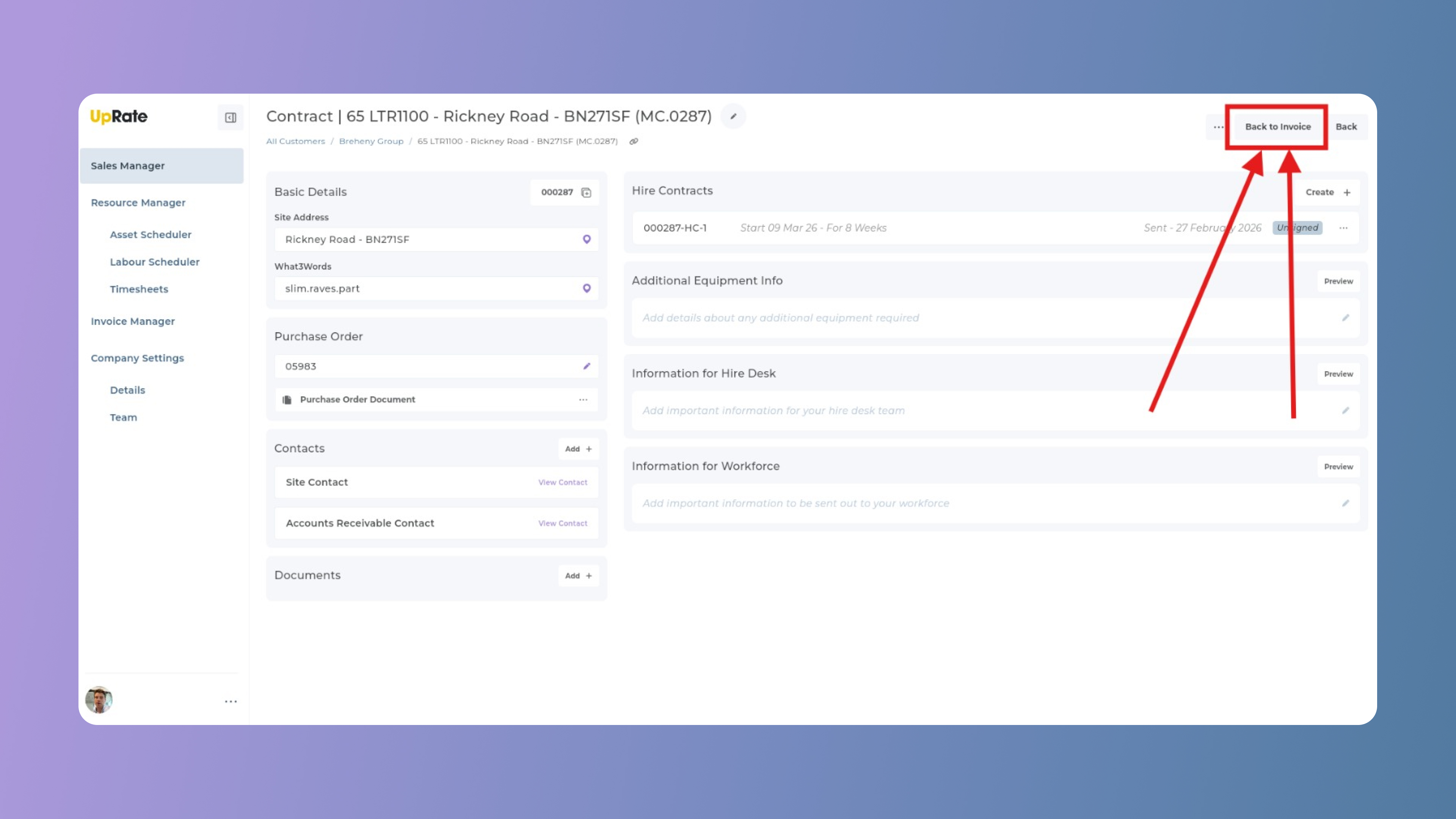Click the What3Words location pin icon
Viewport: 1456px width, 819px height.
coord(586,288)
